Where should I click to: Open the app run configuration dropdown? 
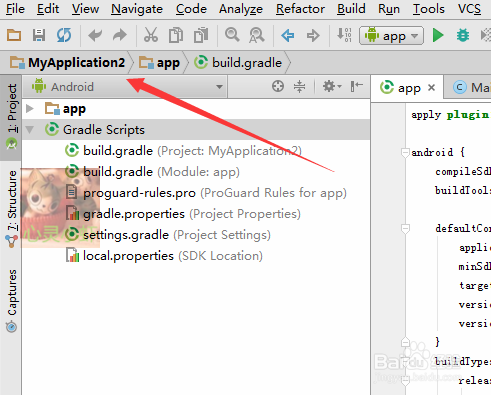pyautogui.click(x=391, y=35)
